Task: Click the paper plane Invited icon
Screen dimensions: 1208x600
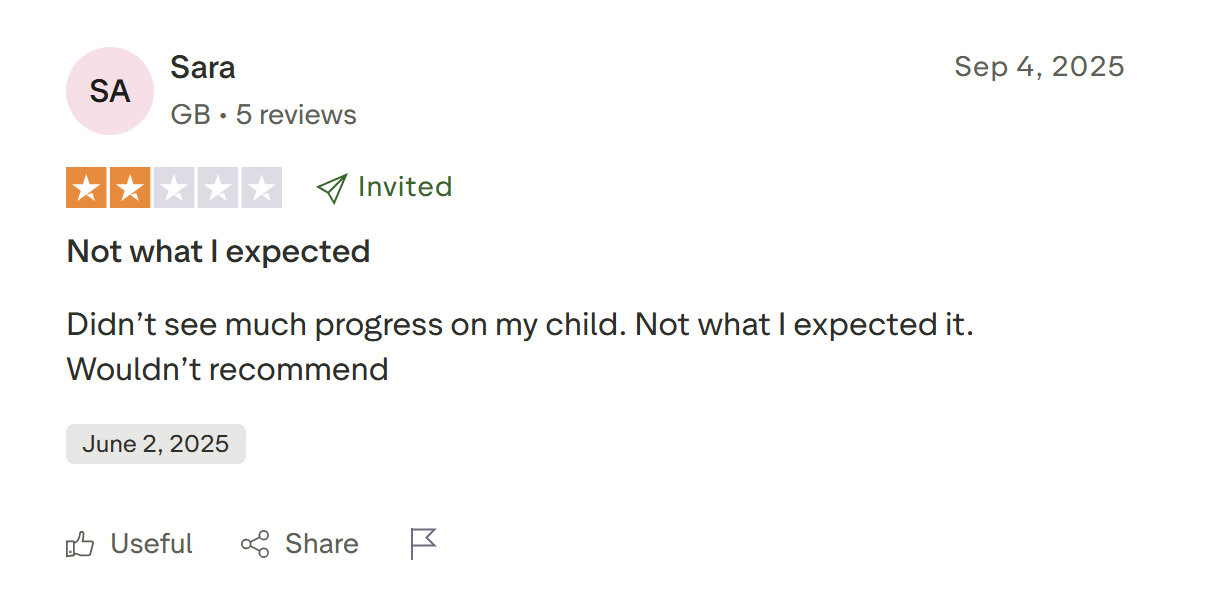Action: coord(331,188)
